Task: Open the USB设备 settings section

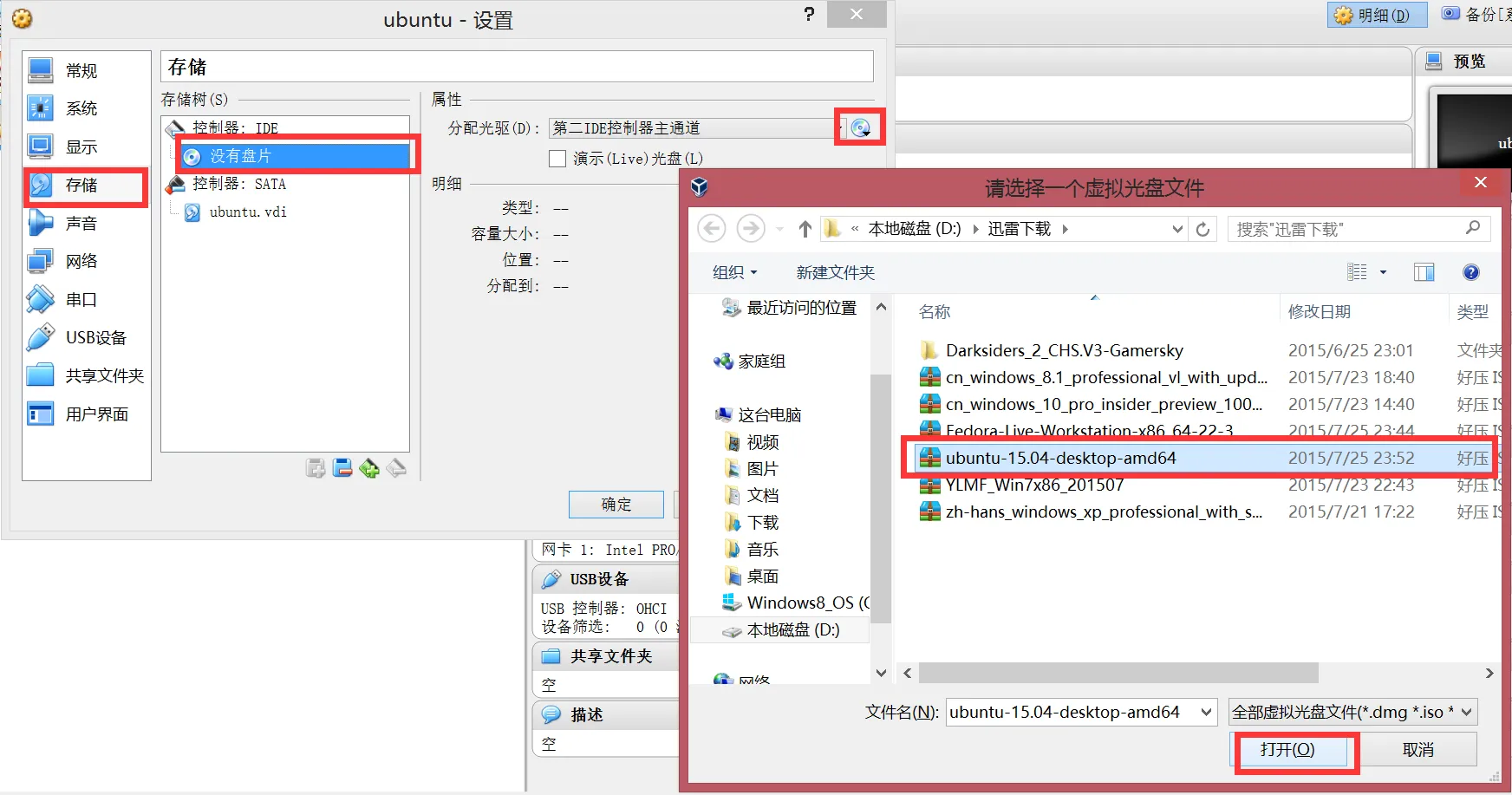Action: (x=83, y=337)
